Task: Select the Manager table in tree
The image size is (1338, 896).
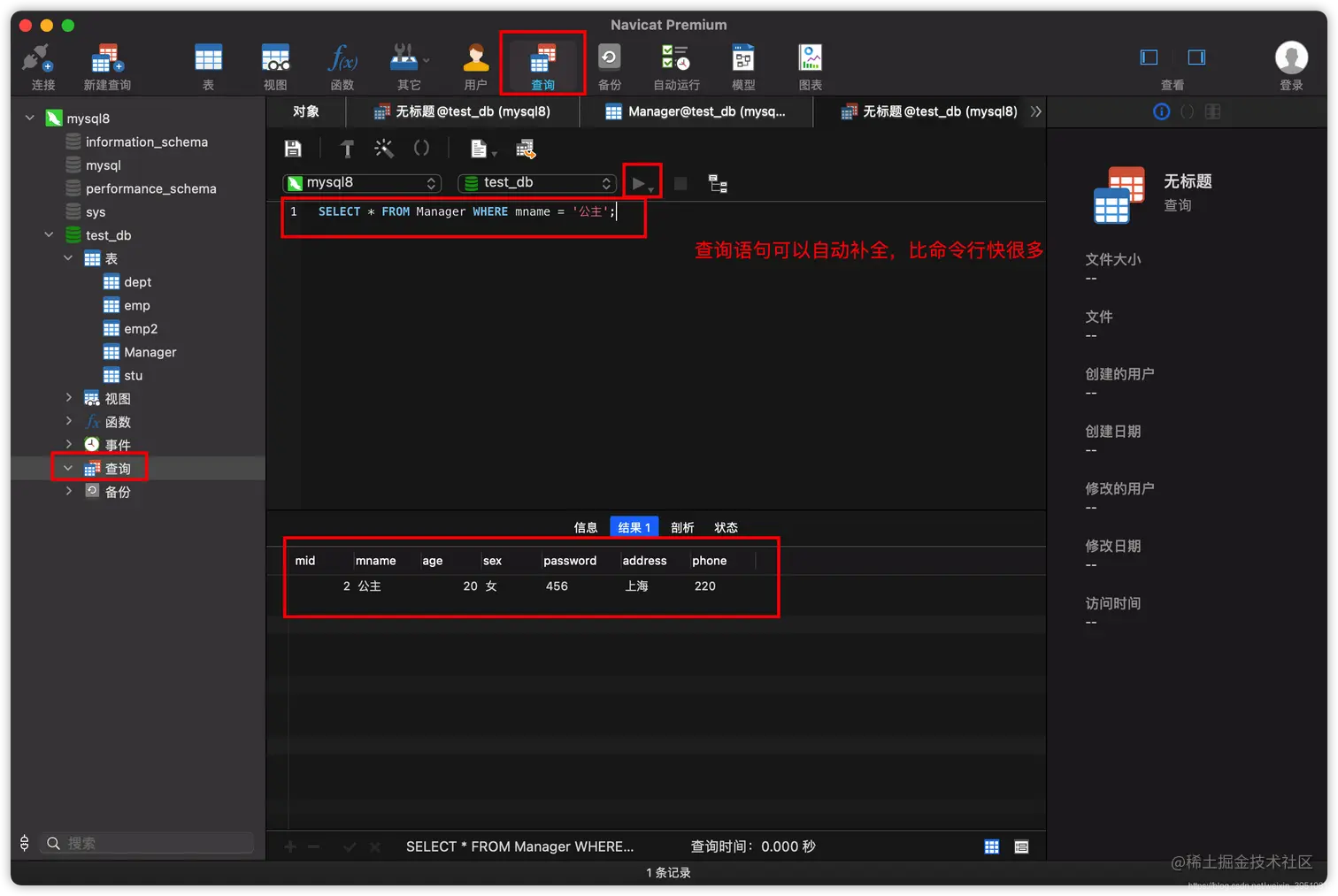Action: coord(150,352)
